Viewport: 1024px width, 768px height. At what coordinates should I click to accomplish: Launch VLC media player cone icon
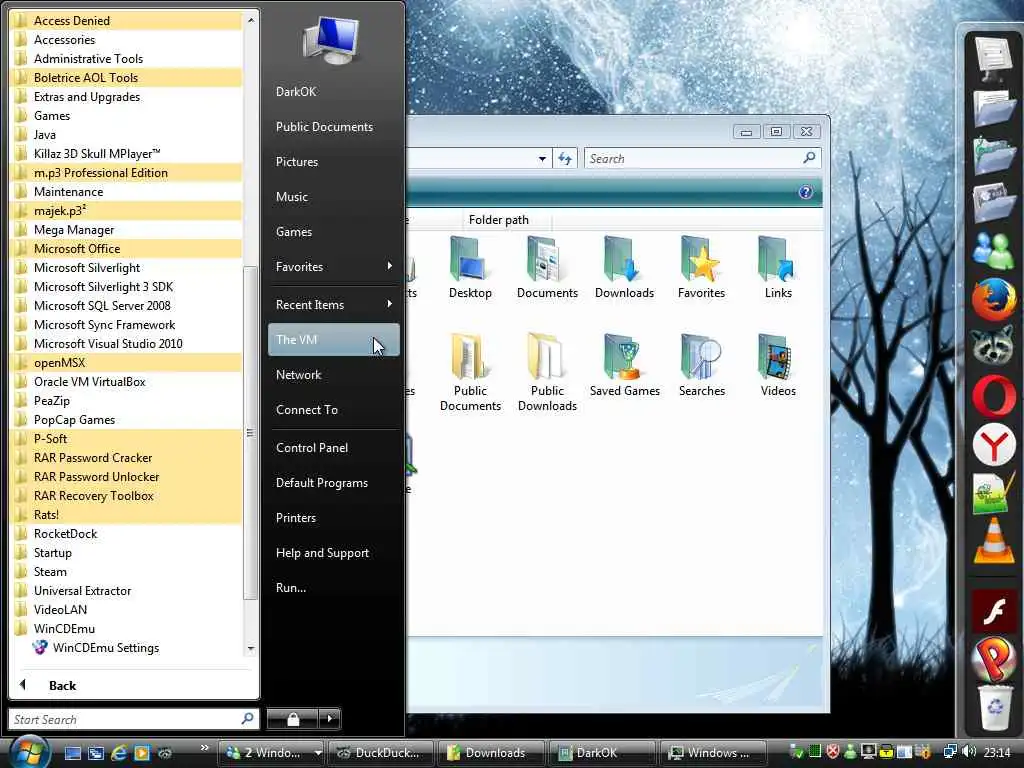click(993, 540)
